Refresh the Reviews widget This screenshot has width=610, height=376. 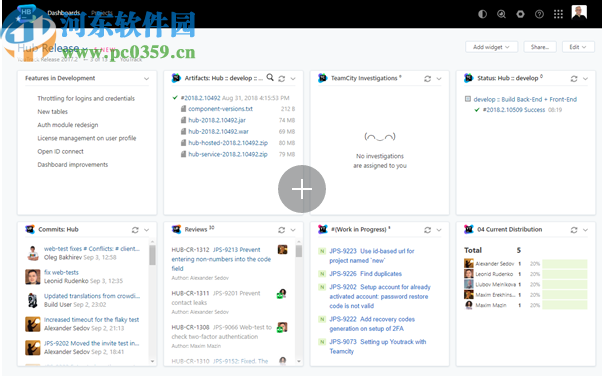point(282,230)
